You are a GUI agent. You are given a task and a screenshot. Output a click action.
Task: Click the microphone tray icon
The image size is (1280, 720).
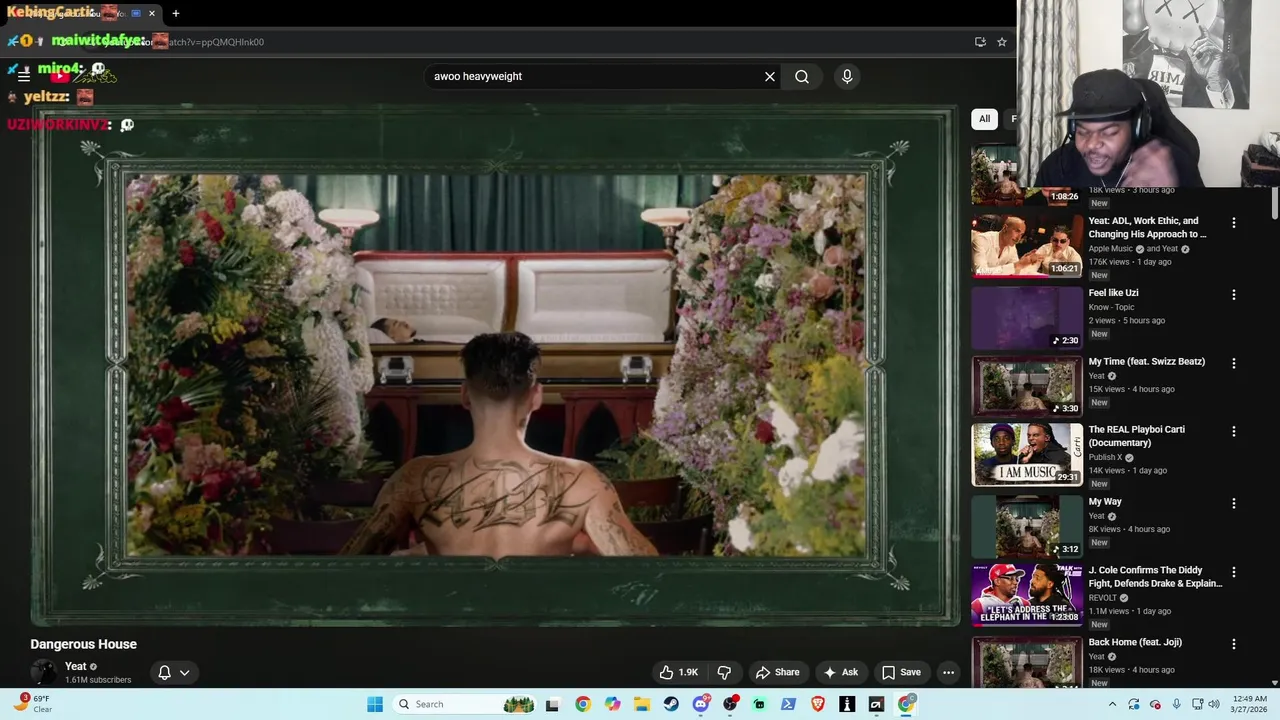(x=1177, y=704)
